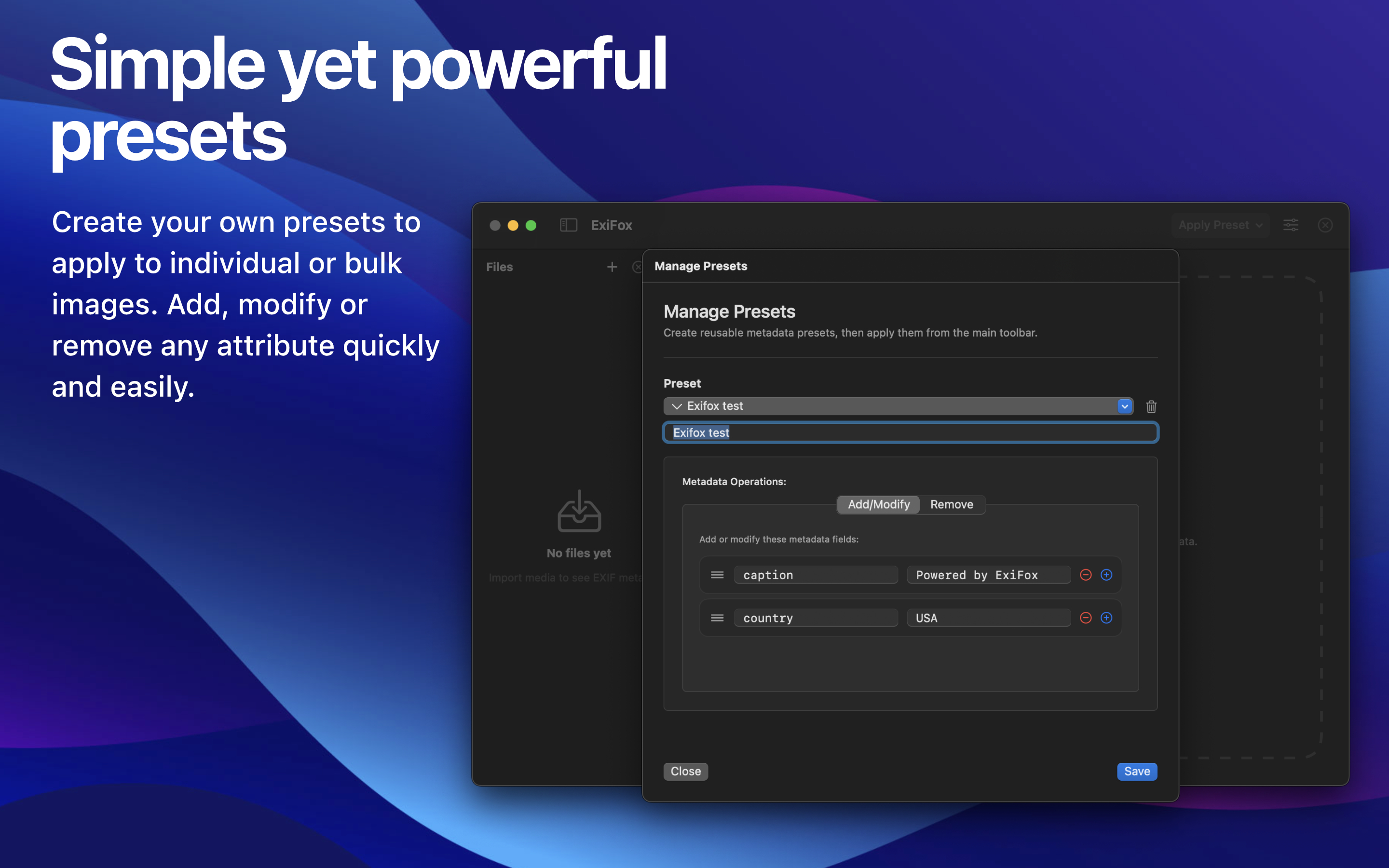1389x868 pixels.
Task: Click the circled X icon in toolbar
Action: [1325, 225]
